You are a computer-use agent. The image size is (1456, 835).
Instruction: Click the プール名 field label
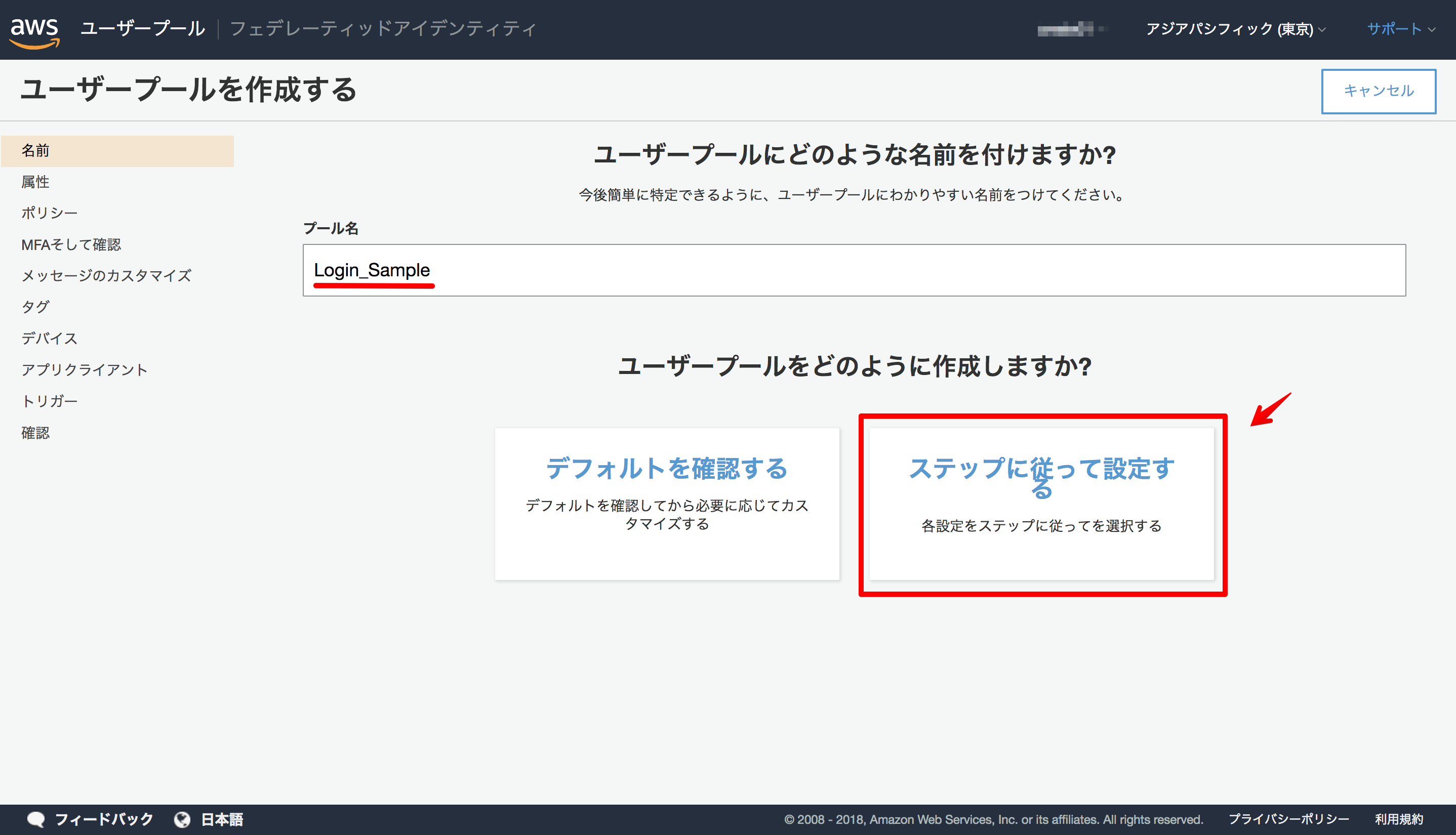(x=331, y=228)
